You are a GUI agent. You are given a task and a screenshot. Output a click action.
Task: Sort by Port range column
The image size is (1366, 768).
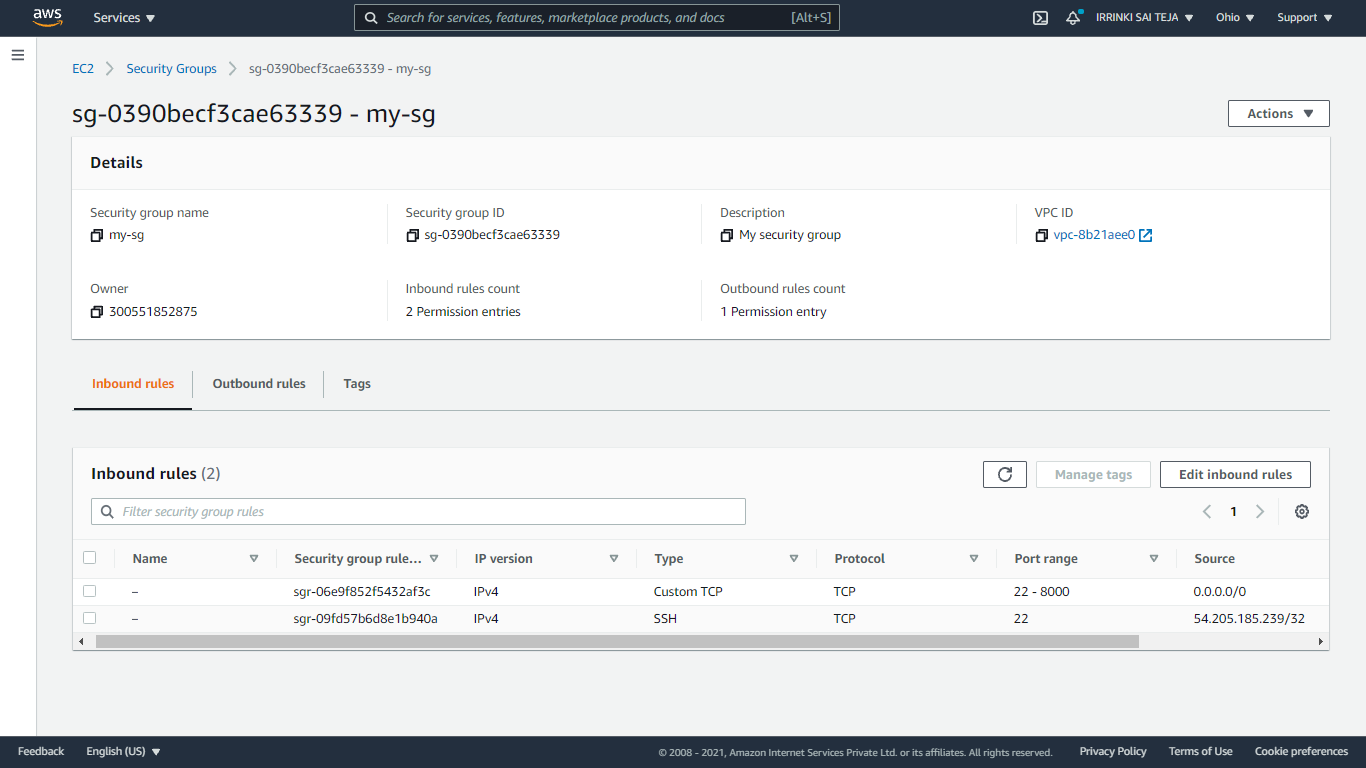1154,559
